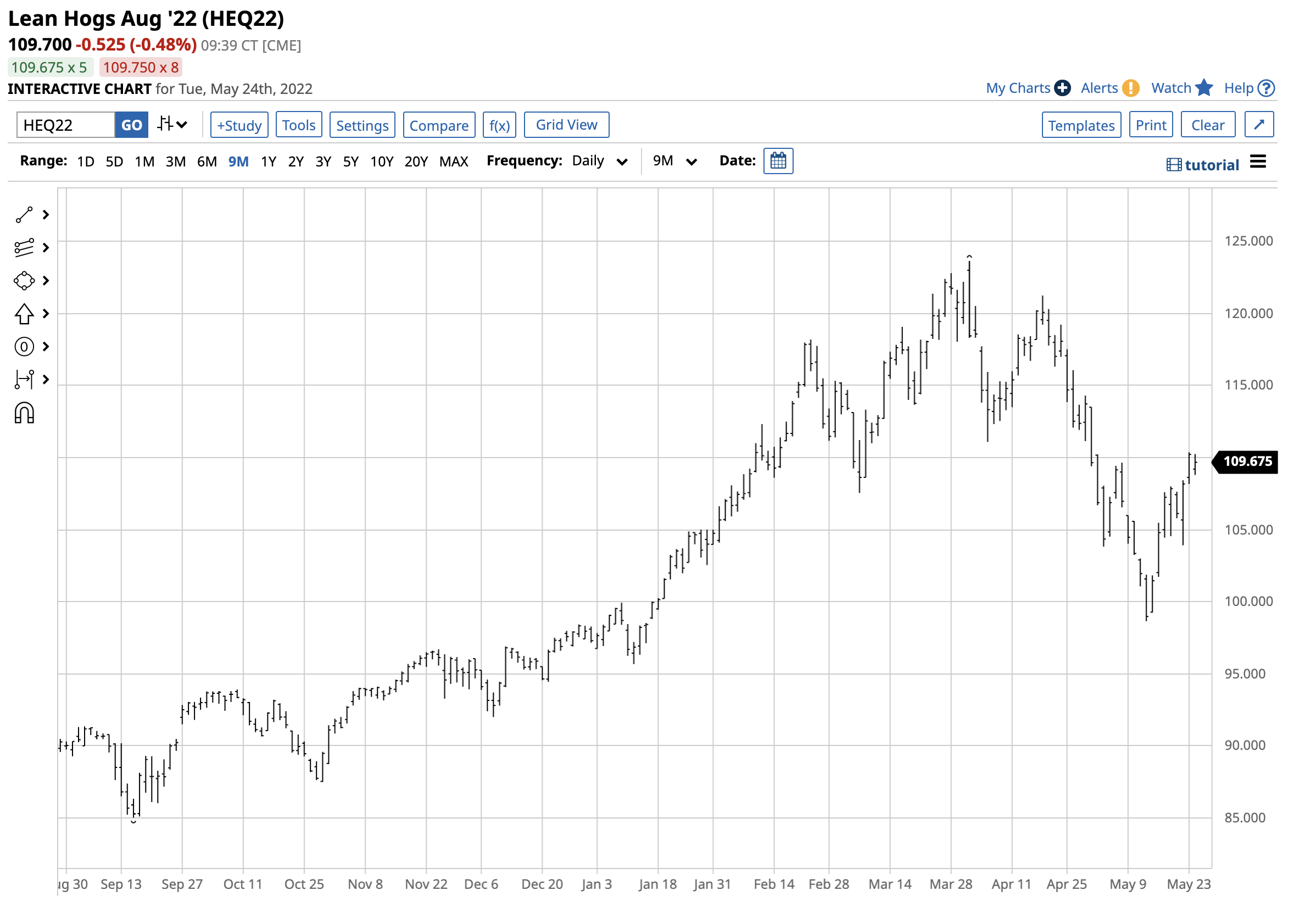Screen dimensions: 1305x924
Task: Select the arrow marker tool
Action: click(x=24, y=314)
